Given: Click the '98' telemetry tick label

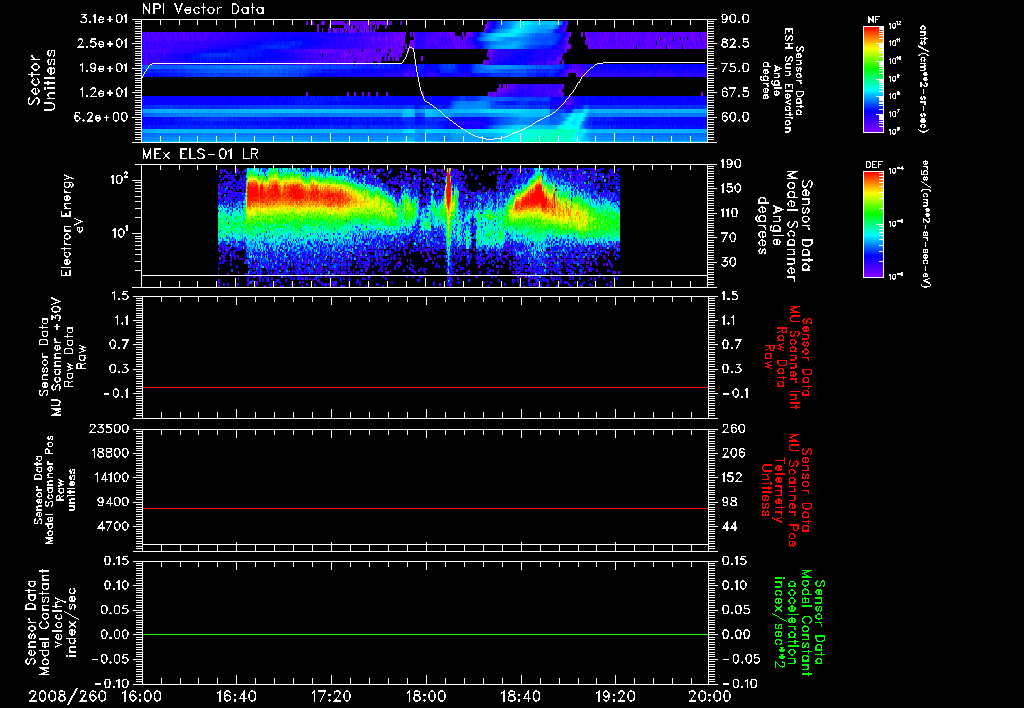Looking at the screenshot, I should pos(728,502).
